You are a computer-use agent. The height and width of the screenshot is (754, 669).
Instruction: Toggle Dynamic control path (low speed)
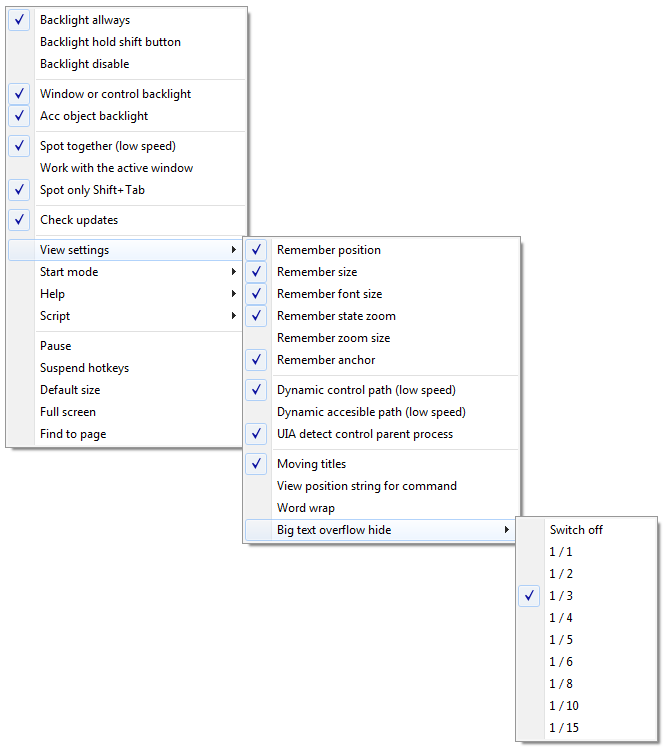click(x=382, y=390)
